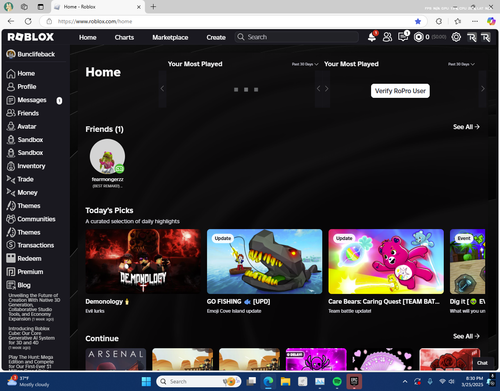Expand Past 30 Days dropdown in left Most Played panel
This screenshot has width=500, height=391.
click(305, 64)
